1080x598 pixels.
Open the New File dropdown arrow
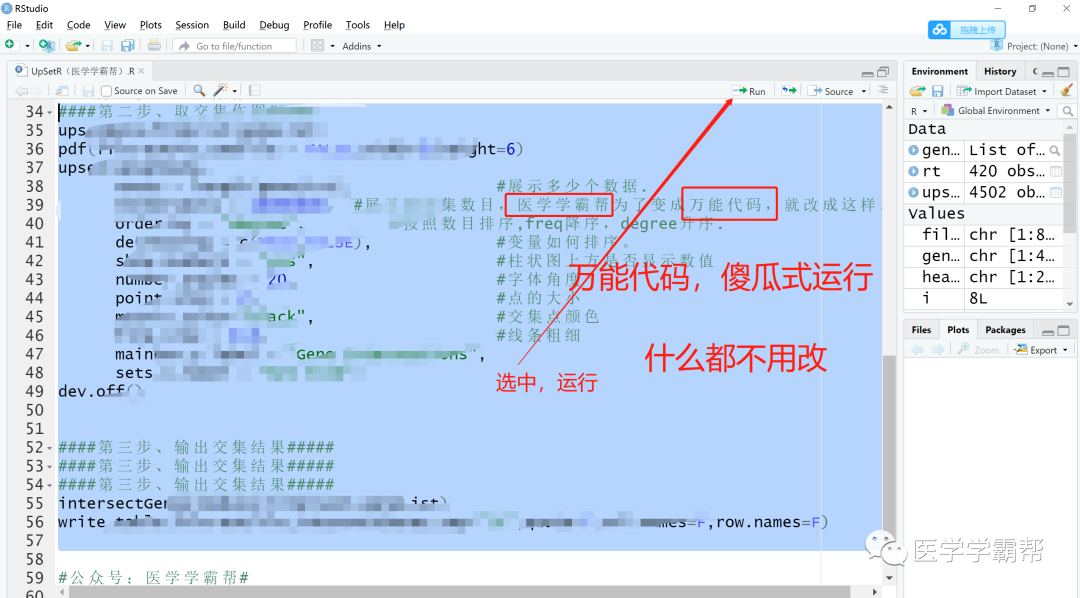point(27,46)
